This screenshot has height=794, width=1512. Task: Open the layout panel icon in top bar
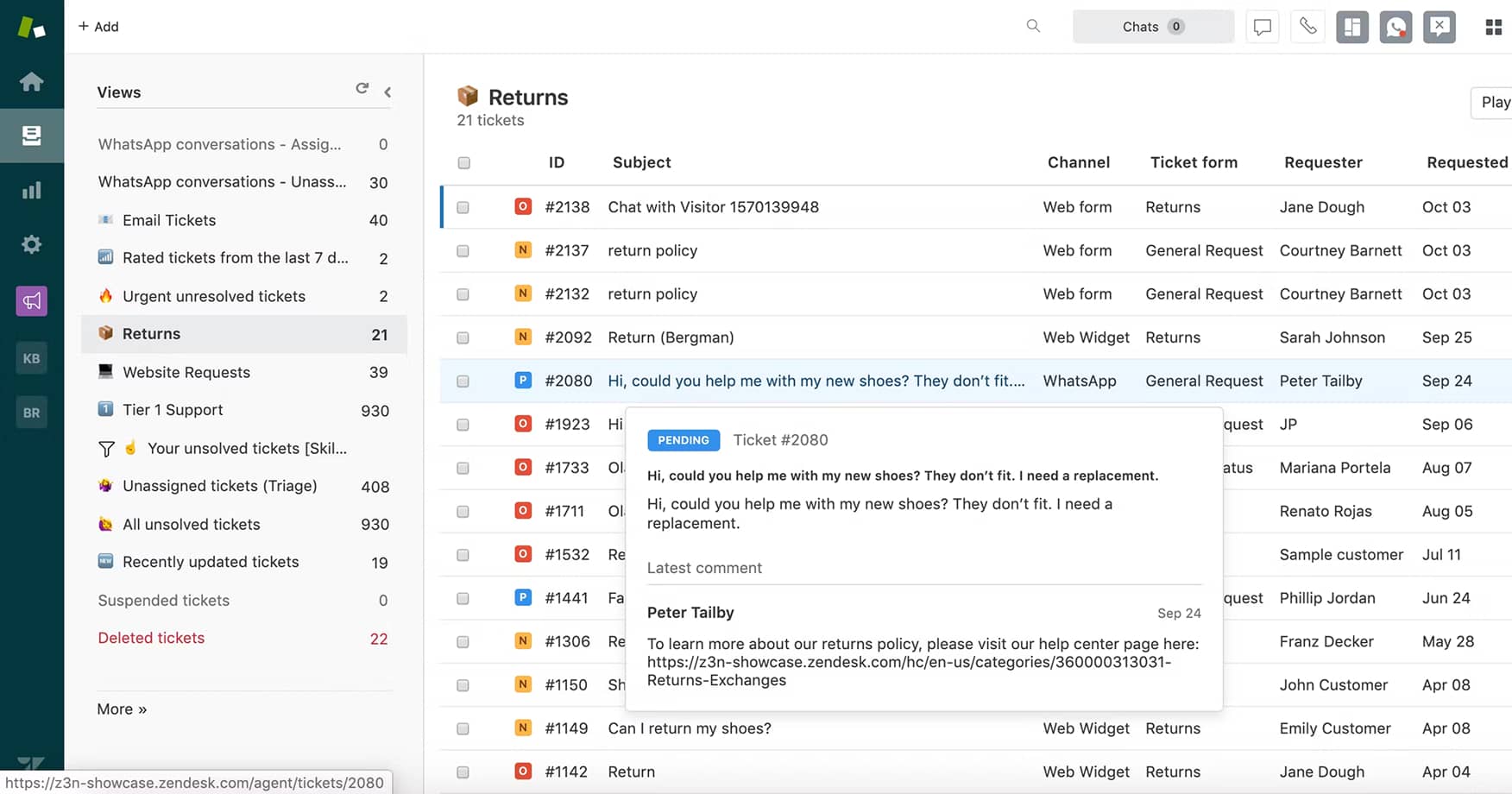point(1352,27)
